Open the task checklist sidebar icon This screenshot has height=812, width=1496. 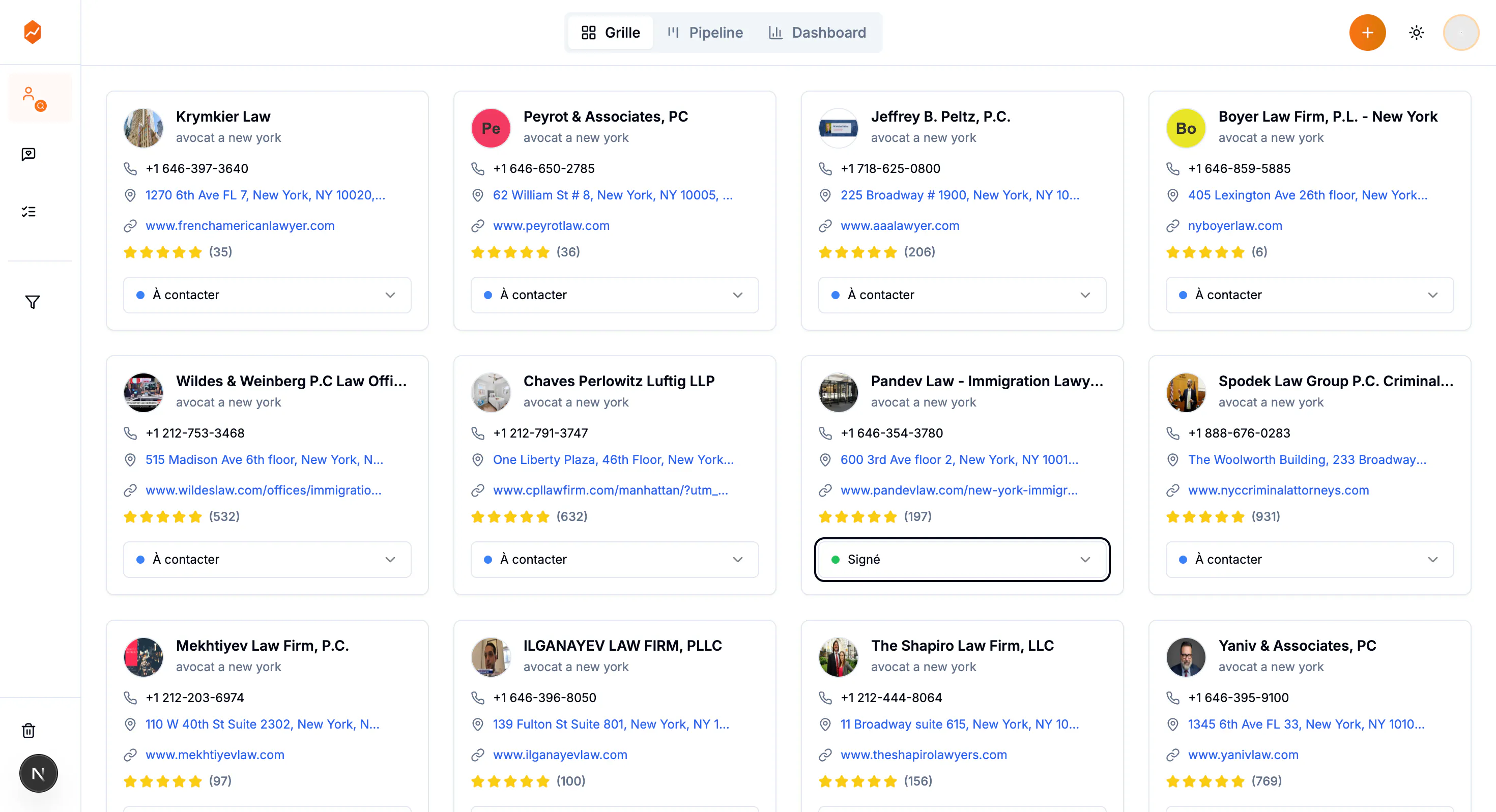point(28,212)
